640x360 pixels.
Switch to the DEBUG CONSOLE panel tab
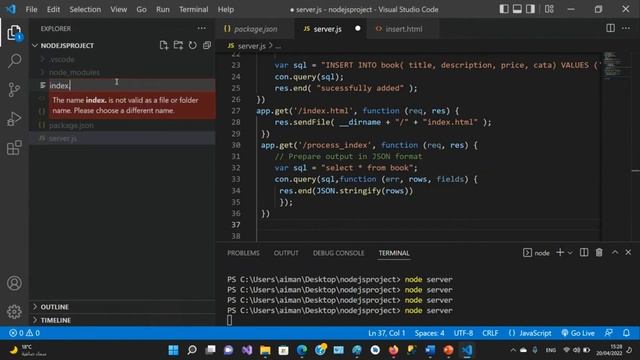pos(338,253)
